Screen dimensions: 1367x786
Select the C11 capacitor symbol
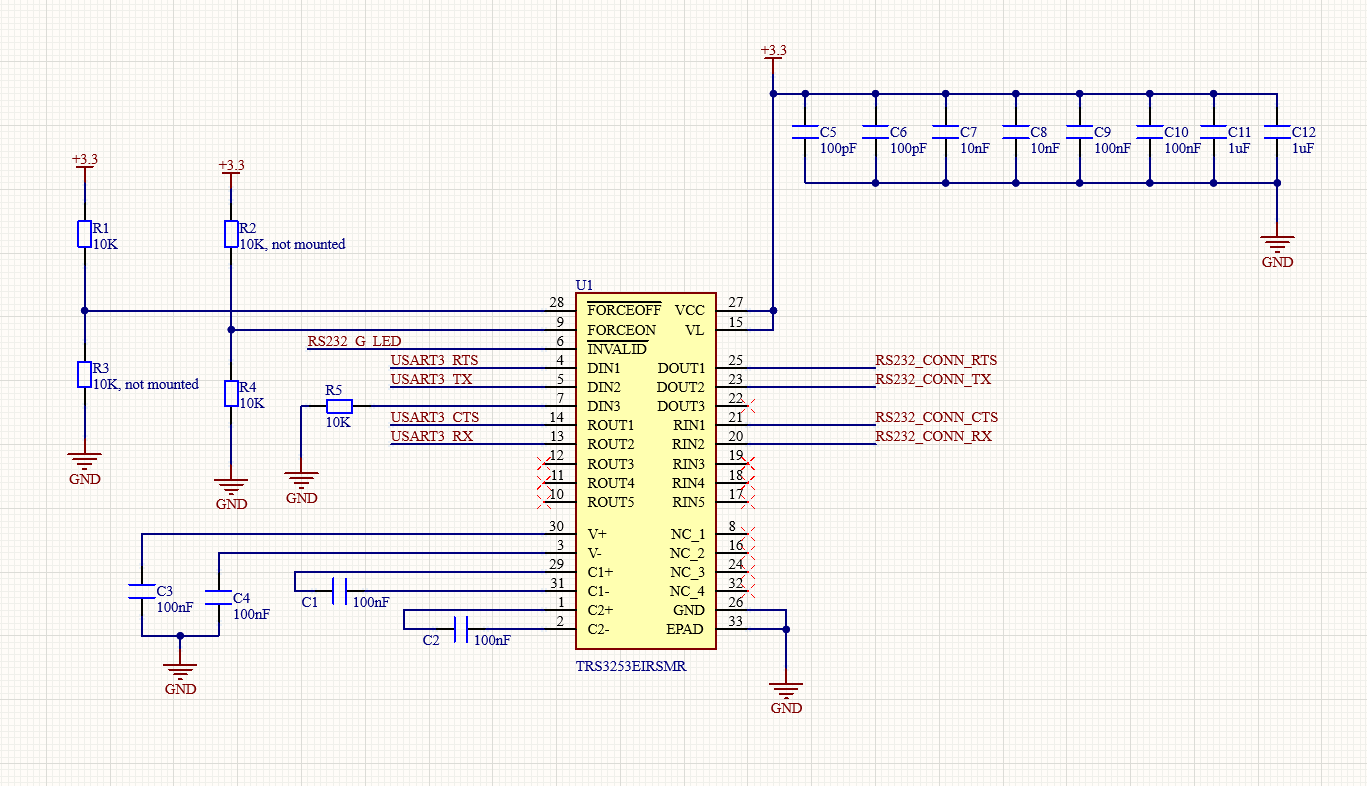[1214, 132]
